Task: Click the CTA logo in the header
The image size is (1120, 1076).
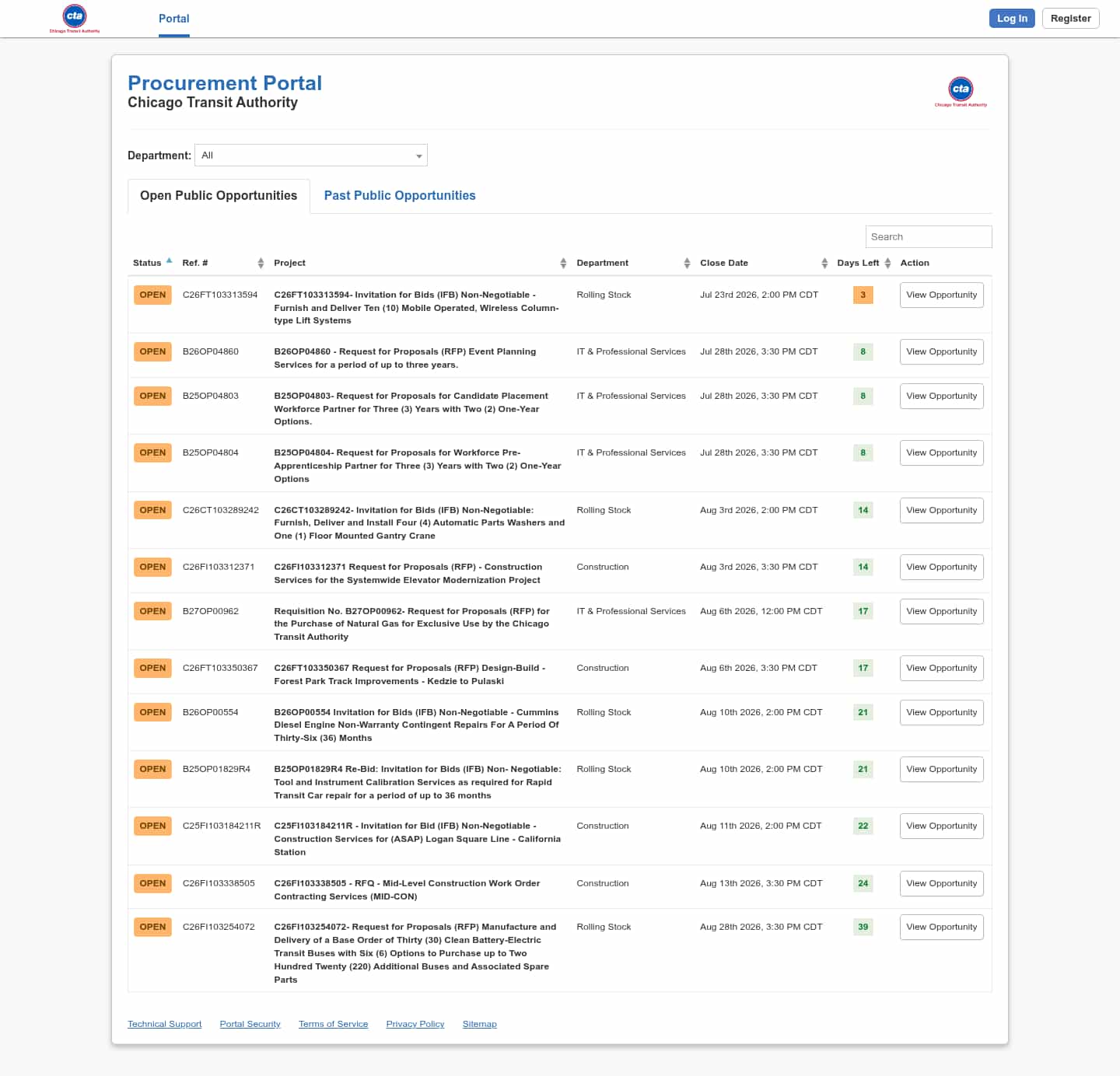Action: [x=75, y=18]
